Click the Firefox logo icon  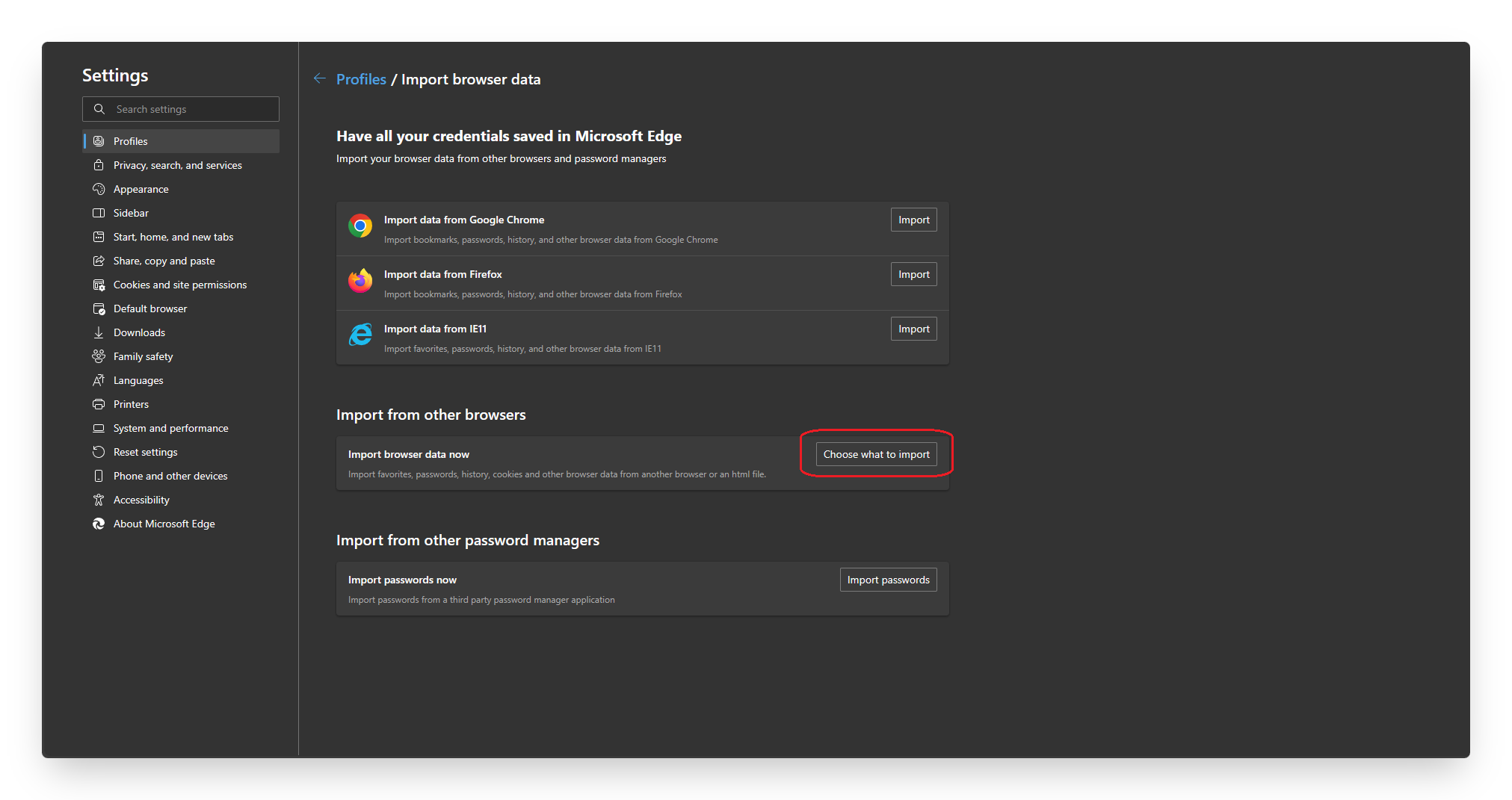[x=360, y=280]
